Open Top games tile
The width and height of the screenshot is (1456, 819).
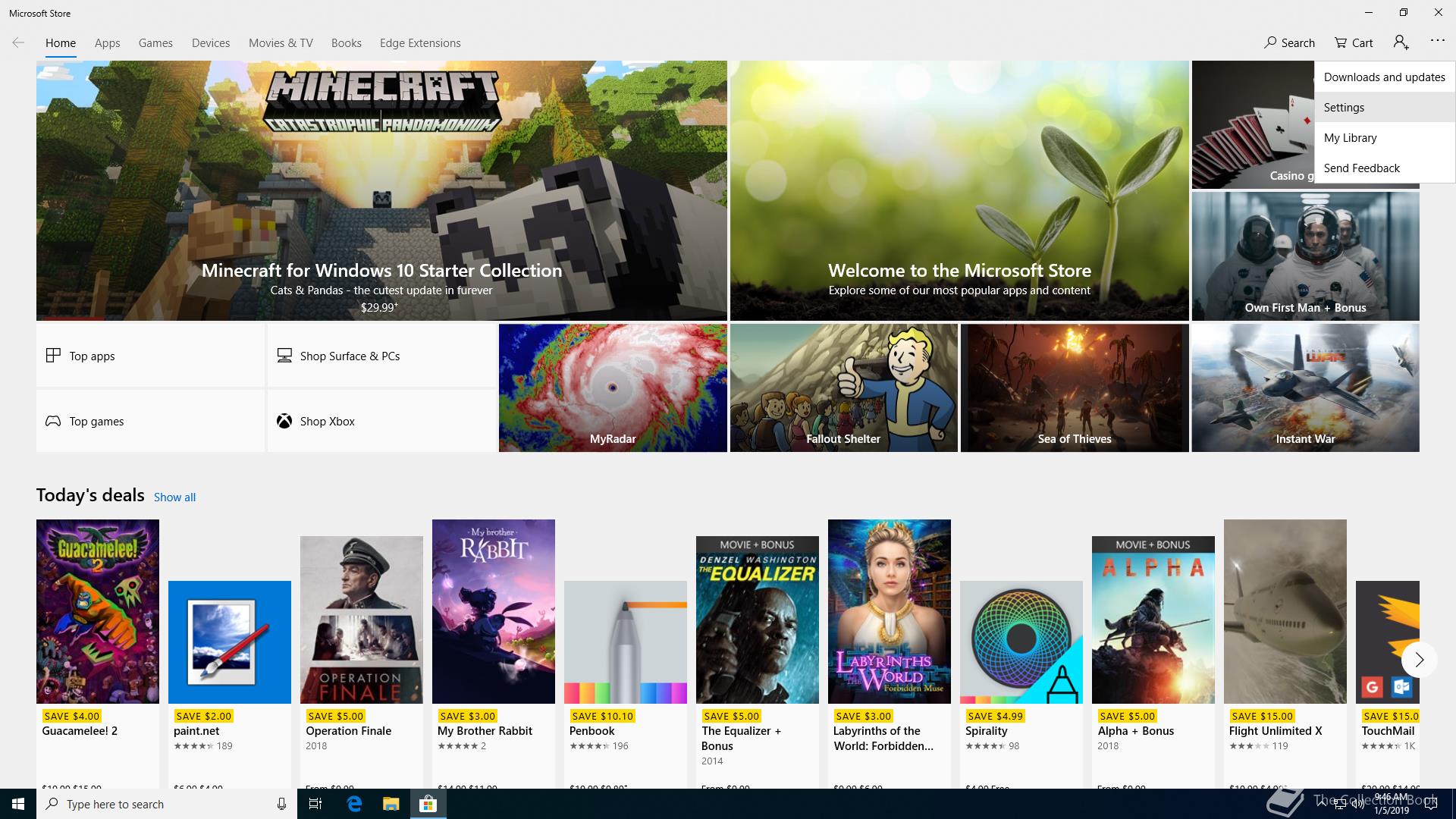click(150, 421)
